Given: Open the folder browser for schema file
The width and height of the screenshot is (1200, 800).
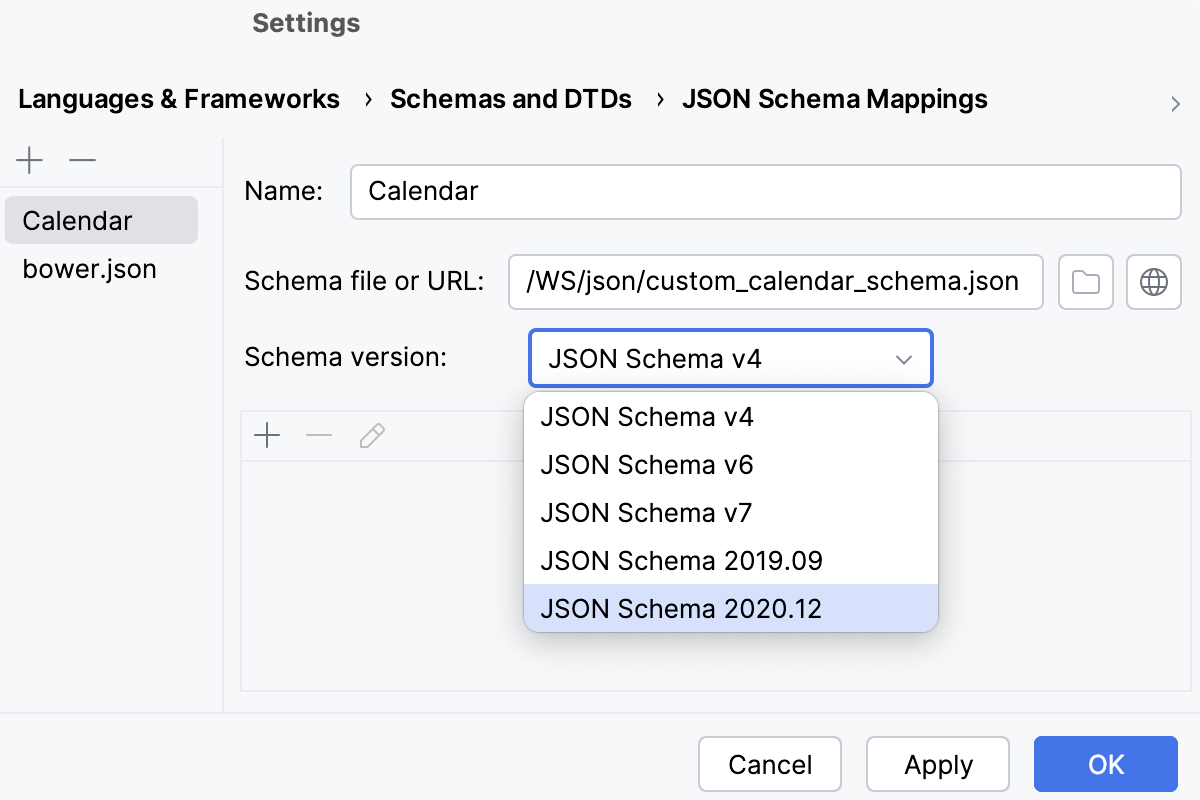Looking at the screenshot, I should pos(1085,282).
